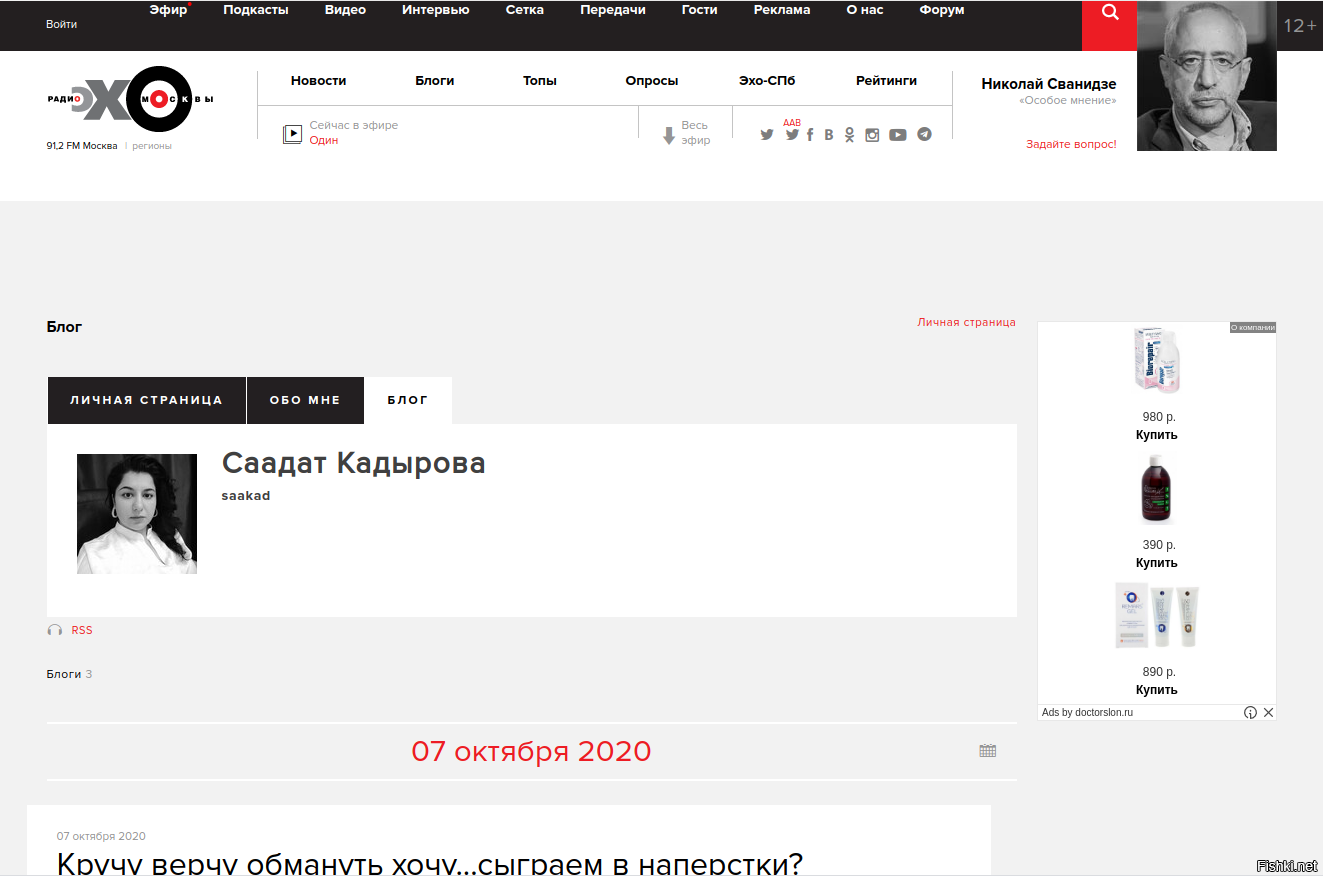Open the VKontakte icon
Screen dimensions: 1323x878
(828, 135)
